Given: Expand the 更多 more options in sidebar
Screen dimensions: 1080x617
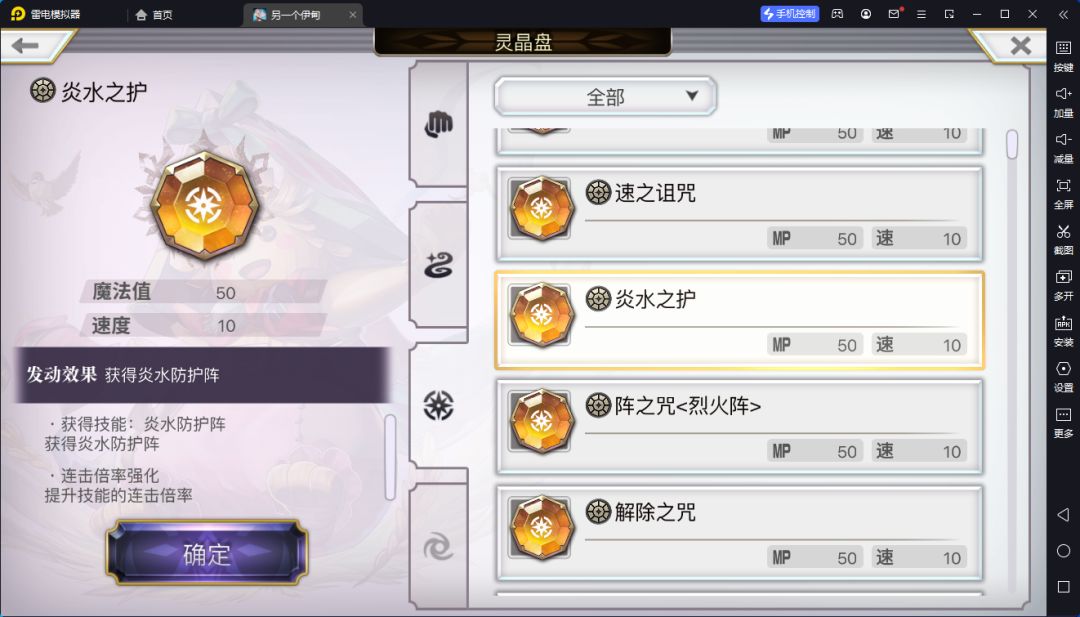Looking at the screenshot, I should [x=1063, y=421].
